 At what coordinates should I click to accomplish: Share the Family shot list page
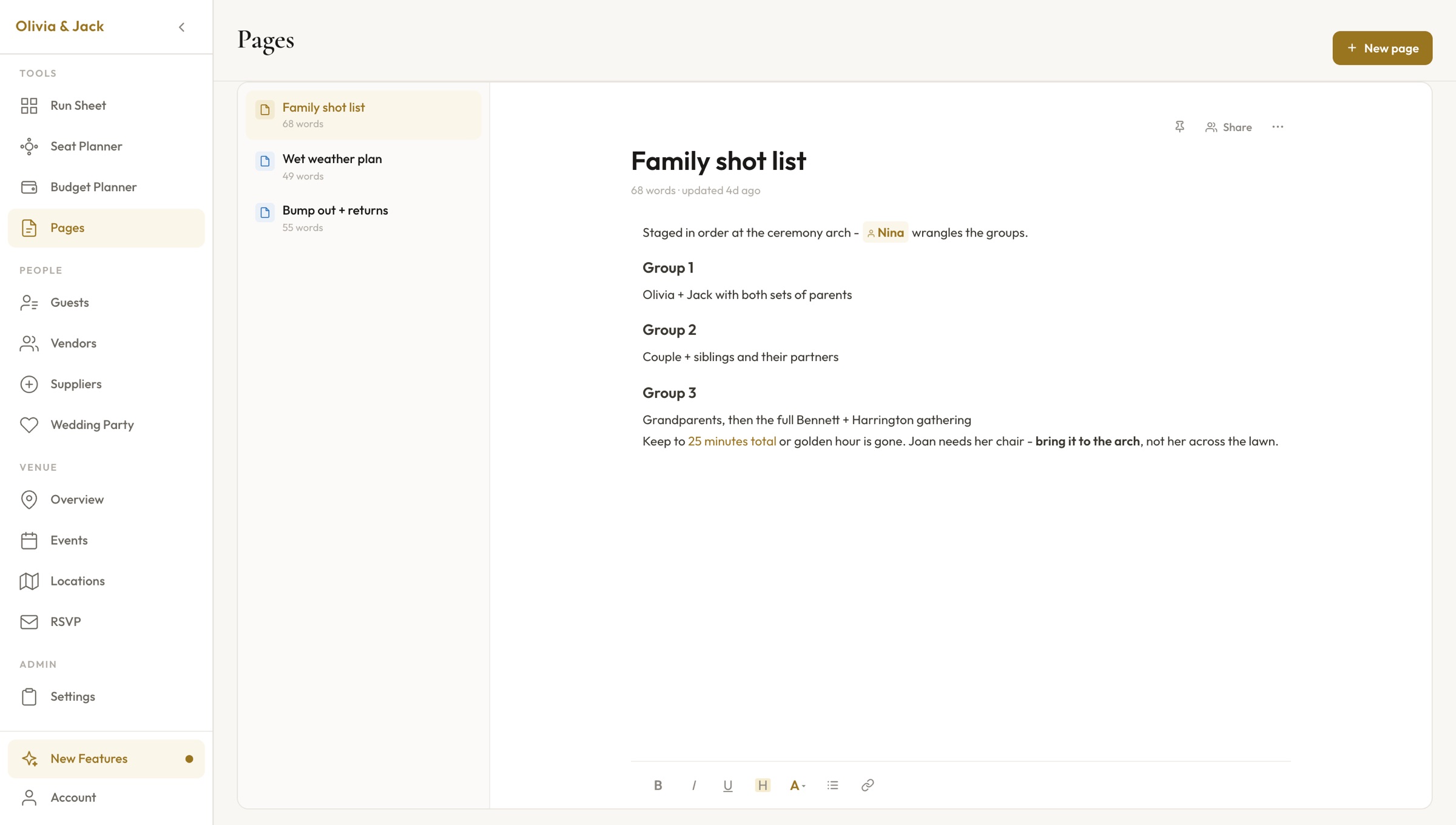tap(1228, 127)
